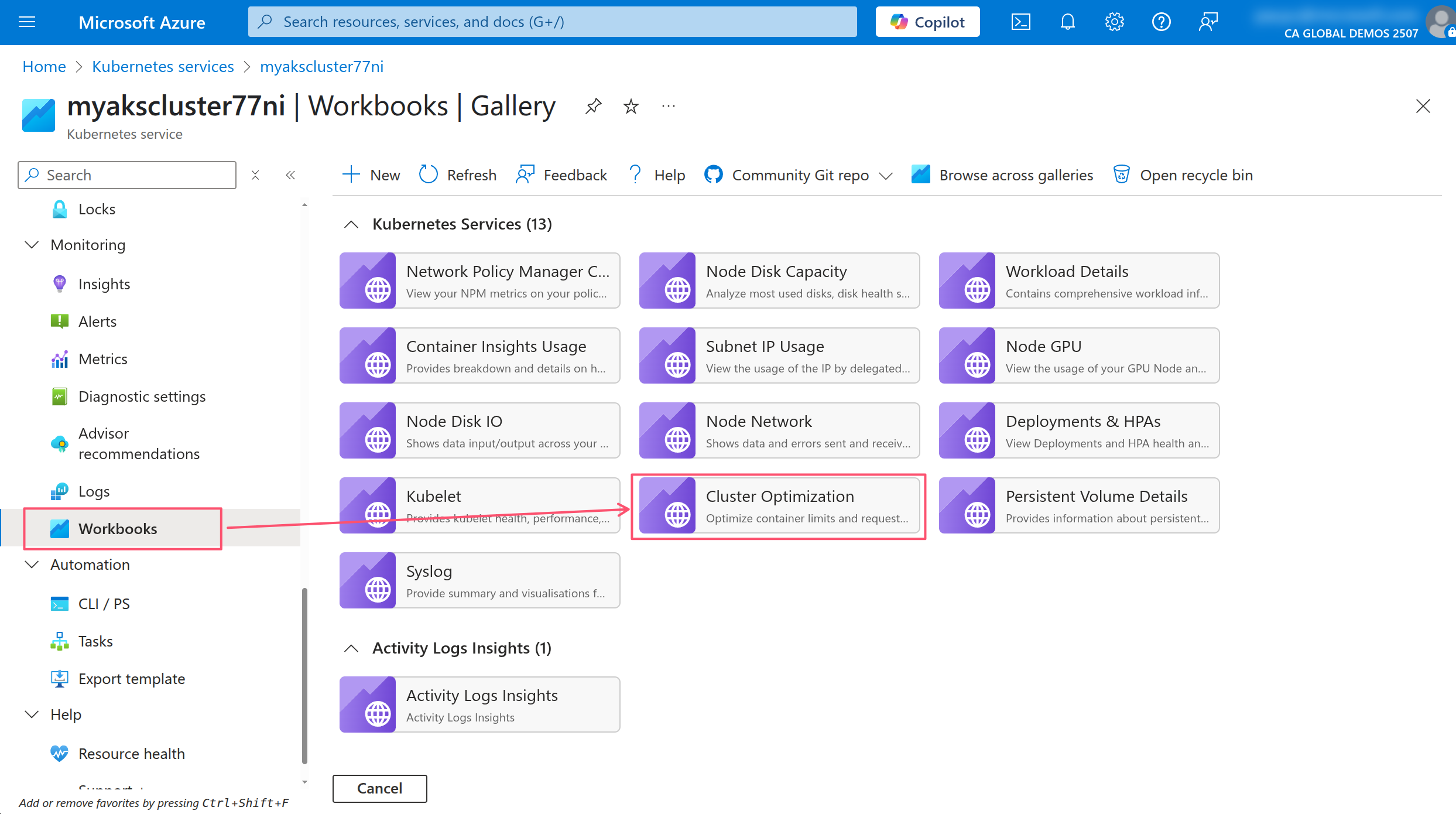
Task: Open the Workload Details workbook
Action: (1079, 281)
